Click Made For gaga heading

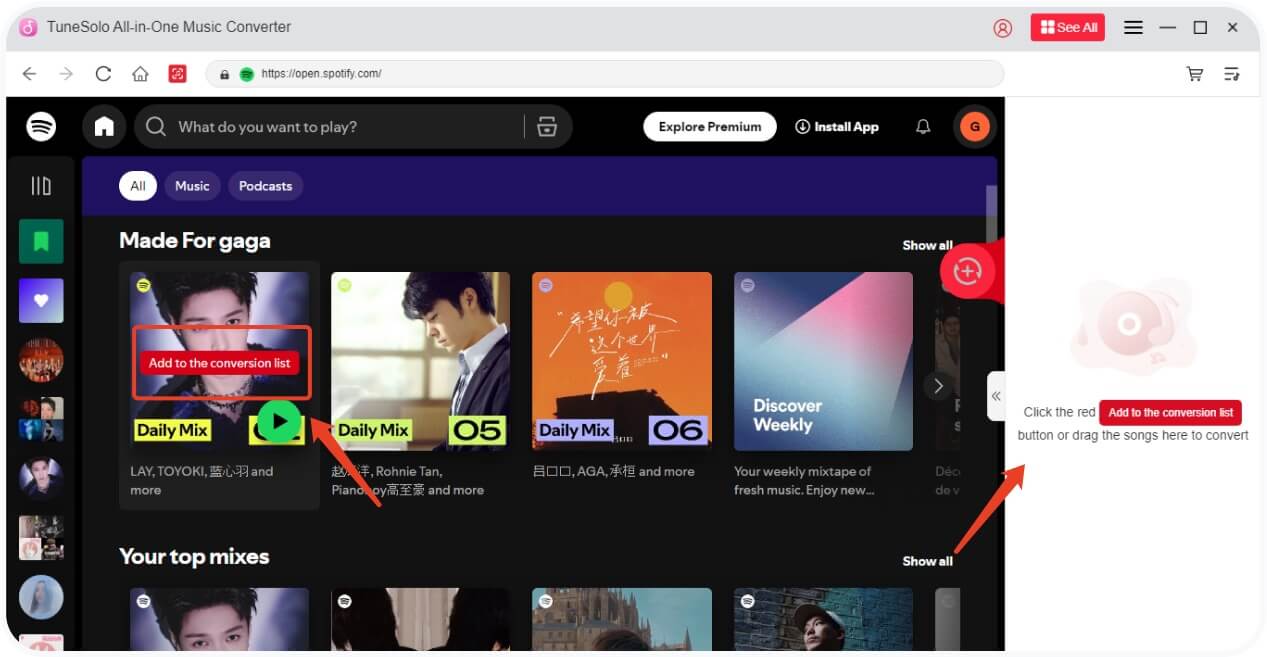194,241
